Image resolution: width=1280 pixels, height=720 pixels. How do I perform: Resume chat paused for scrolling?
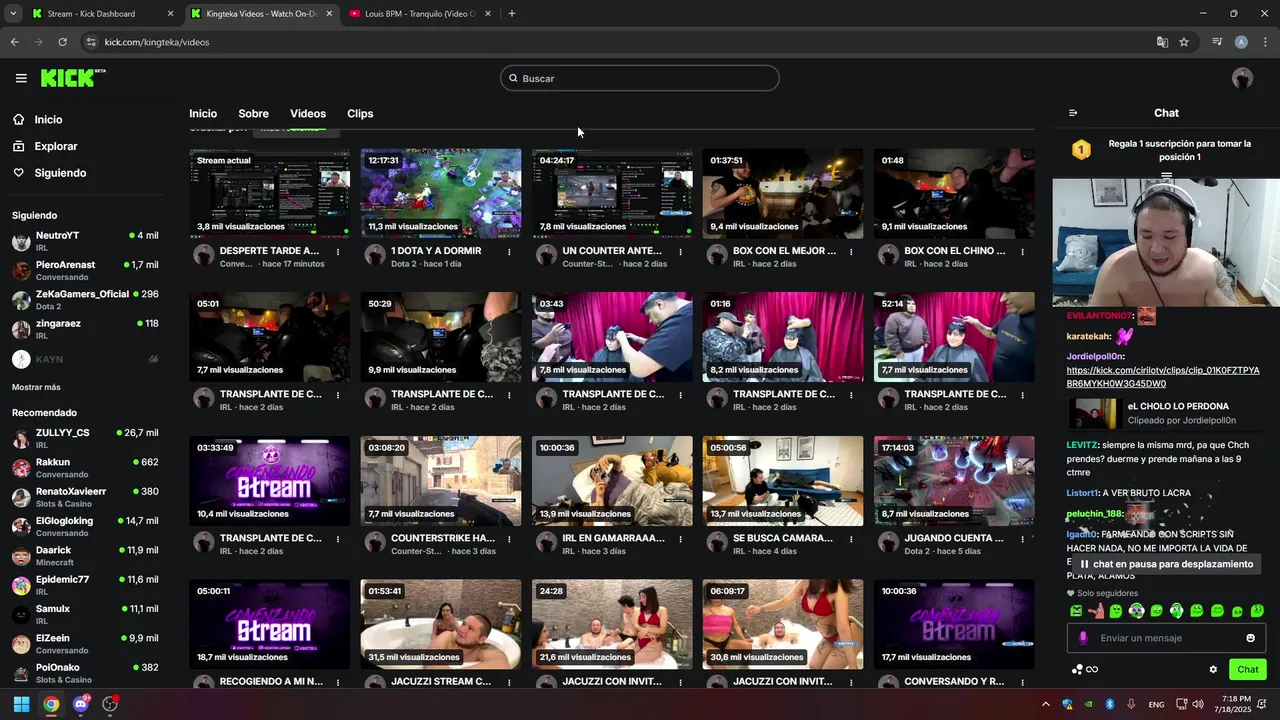(1166, 564)
